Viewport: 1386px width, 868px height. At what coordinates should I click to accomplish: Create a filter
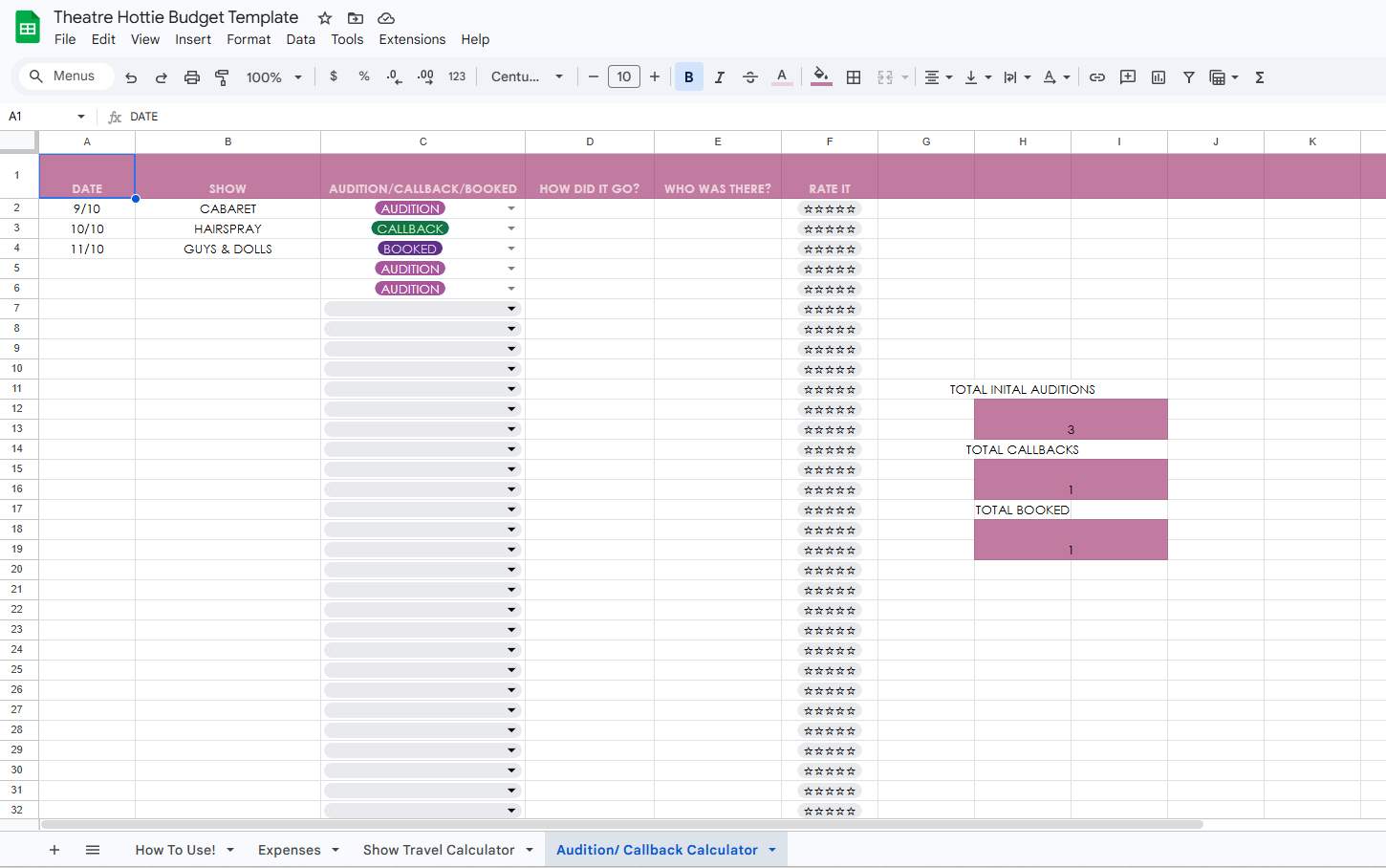pyautogui.click(x=1189, y=77)
